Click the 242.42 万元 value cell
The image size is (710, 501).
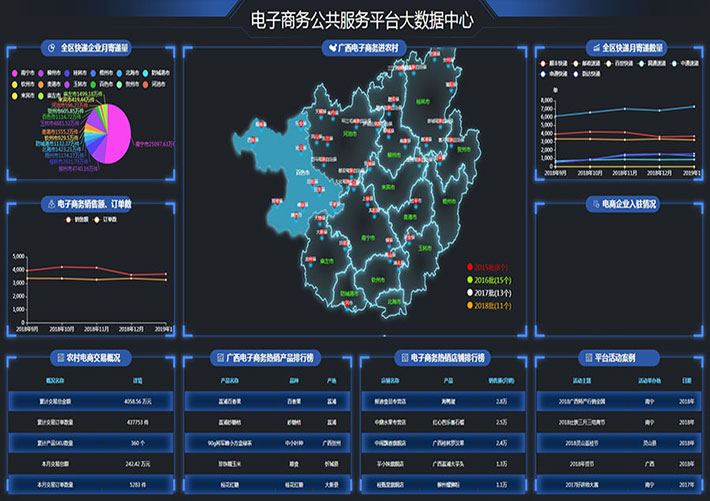pyautogui.click(x=138, y=464)
